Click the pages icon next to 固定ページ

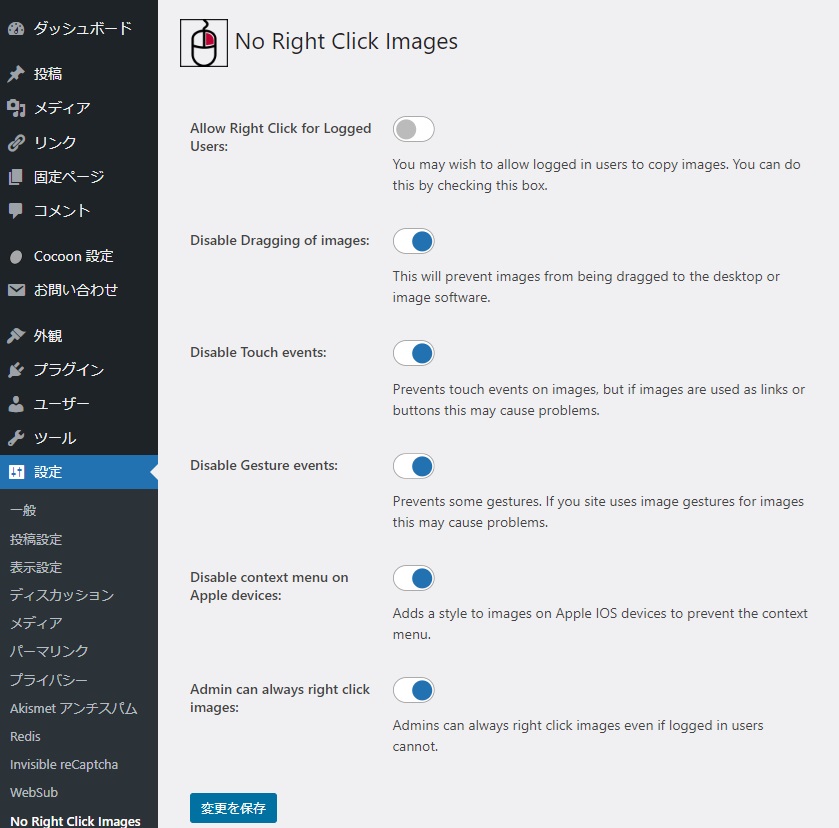coord(16,177)
